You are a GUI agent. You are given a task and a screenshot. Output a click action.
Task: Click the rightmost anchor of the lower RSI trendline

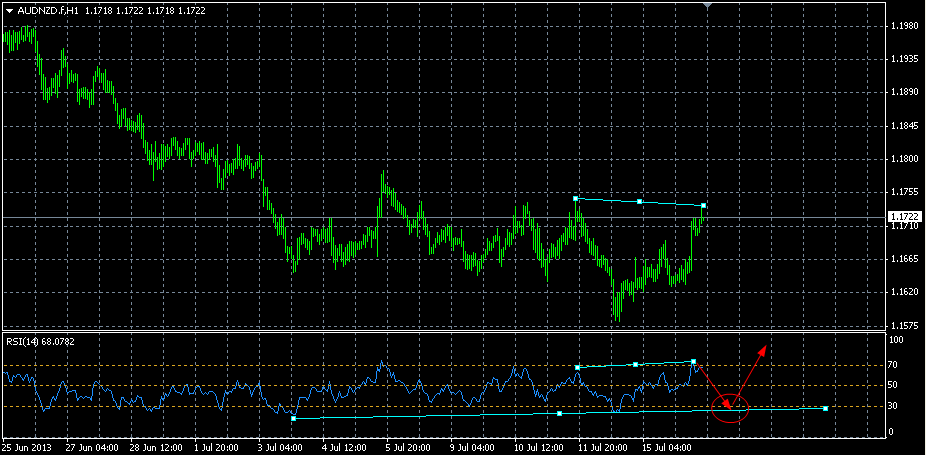[x=825, y=408]
